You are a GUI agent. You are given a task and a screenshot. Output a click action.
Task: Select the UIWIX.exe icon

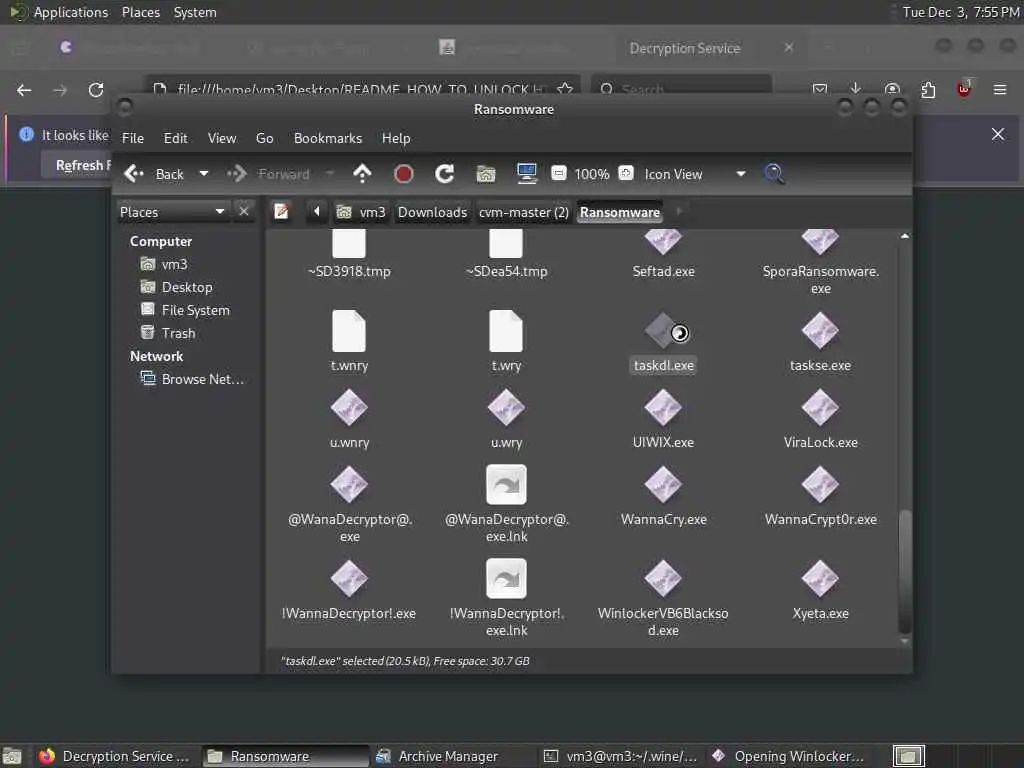pyautogui.click(x=663, y=408)
